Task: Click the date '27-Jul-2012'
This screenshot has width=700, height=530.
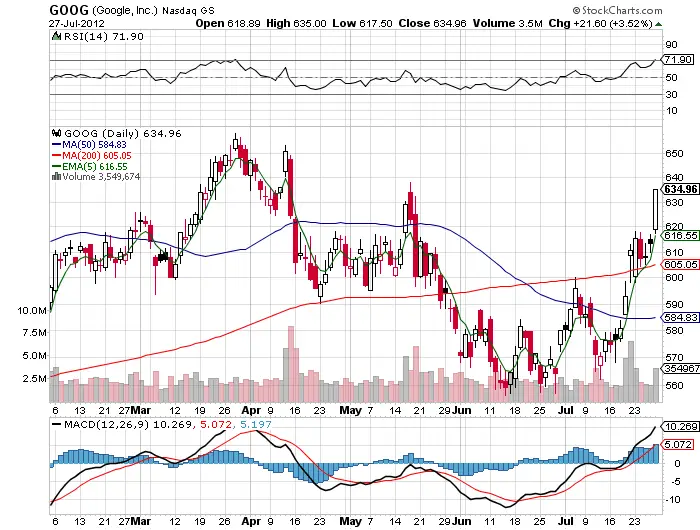Action: tap(76, 23)
